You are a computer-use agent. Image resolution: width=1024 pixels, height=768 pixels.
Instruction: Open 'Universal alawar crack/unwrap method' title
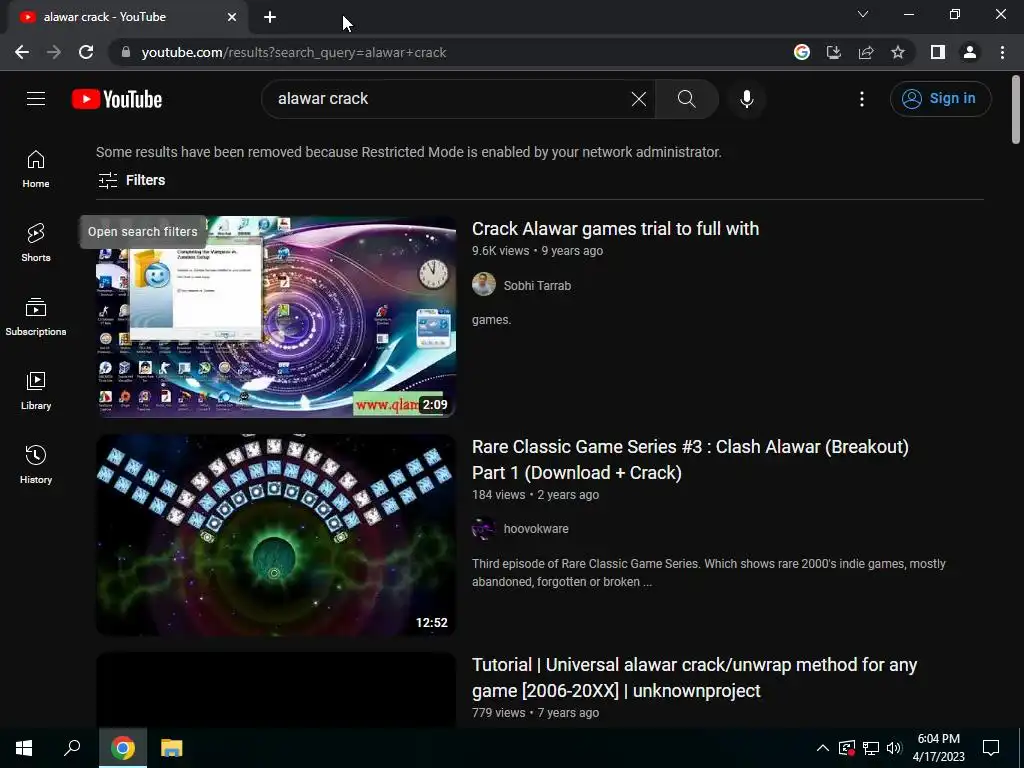694,678
